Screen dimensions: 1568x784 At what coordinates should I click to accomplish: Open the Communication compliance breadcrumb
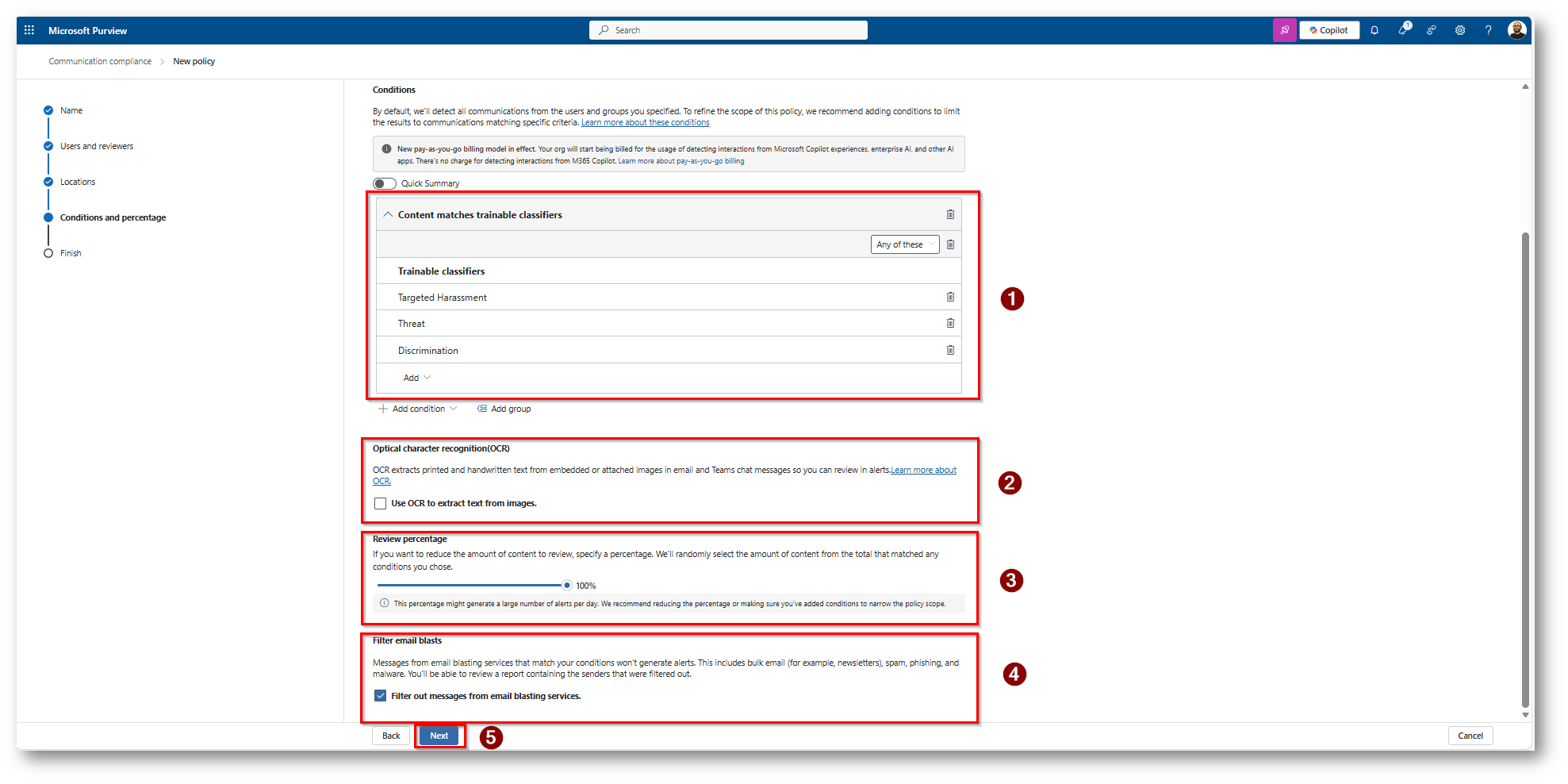[100, 61]
